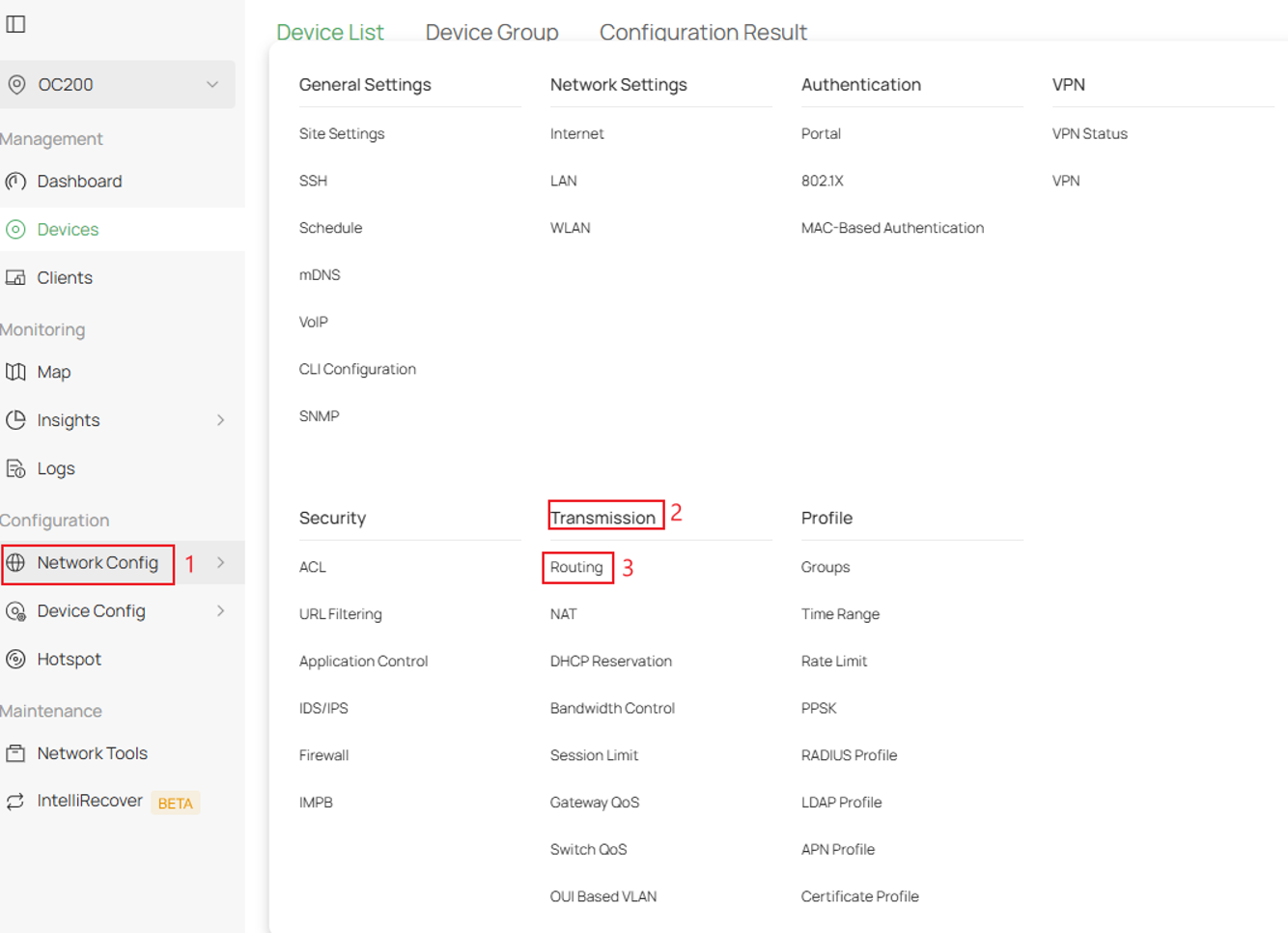Image resolution: width=1288 pixels, height=933 pixels.
Task: Open Internet under Network Settings
Action: [x=577, y=133]
